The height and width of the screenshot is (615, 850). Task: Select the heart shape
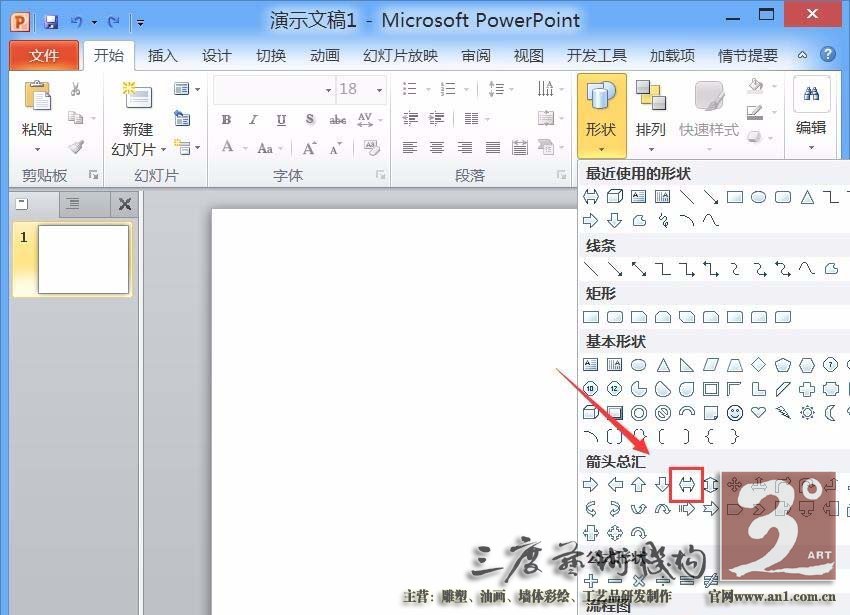tap(758, 413)
